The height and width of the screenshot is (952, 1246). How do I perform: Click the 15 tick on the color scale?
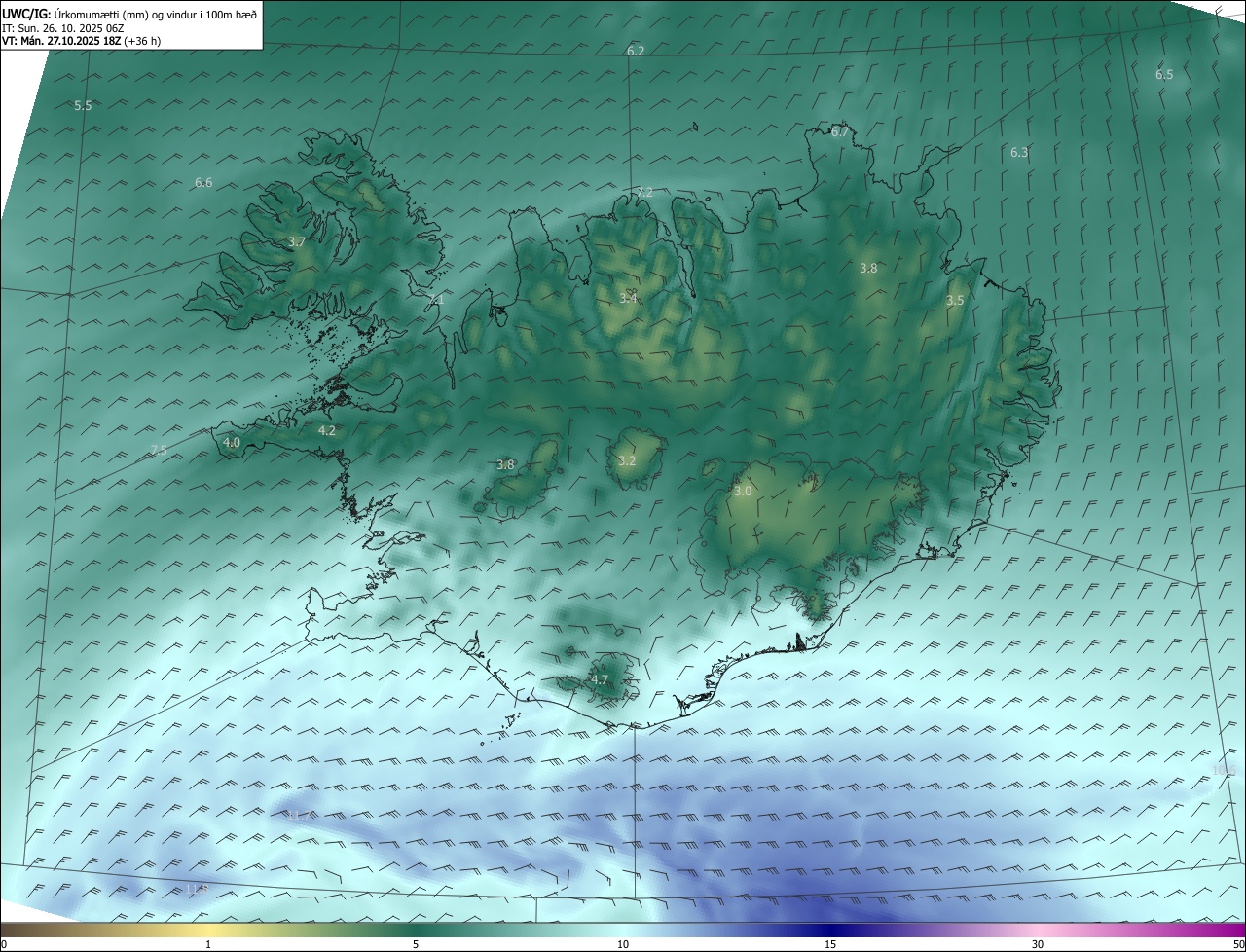coord(830,944)
